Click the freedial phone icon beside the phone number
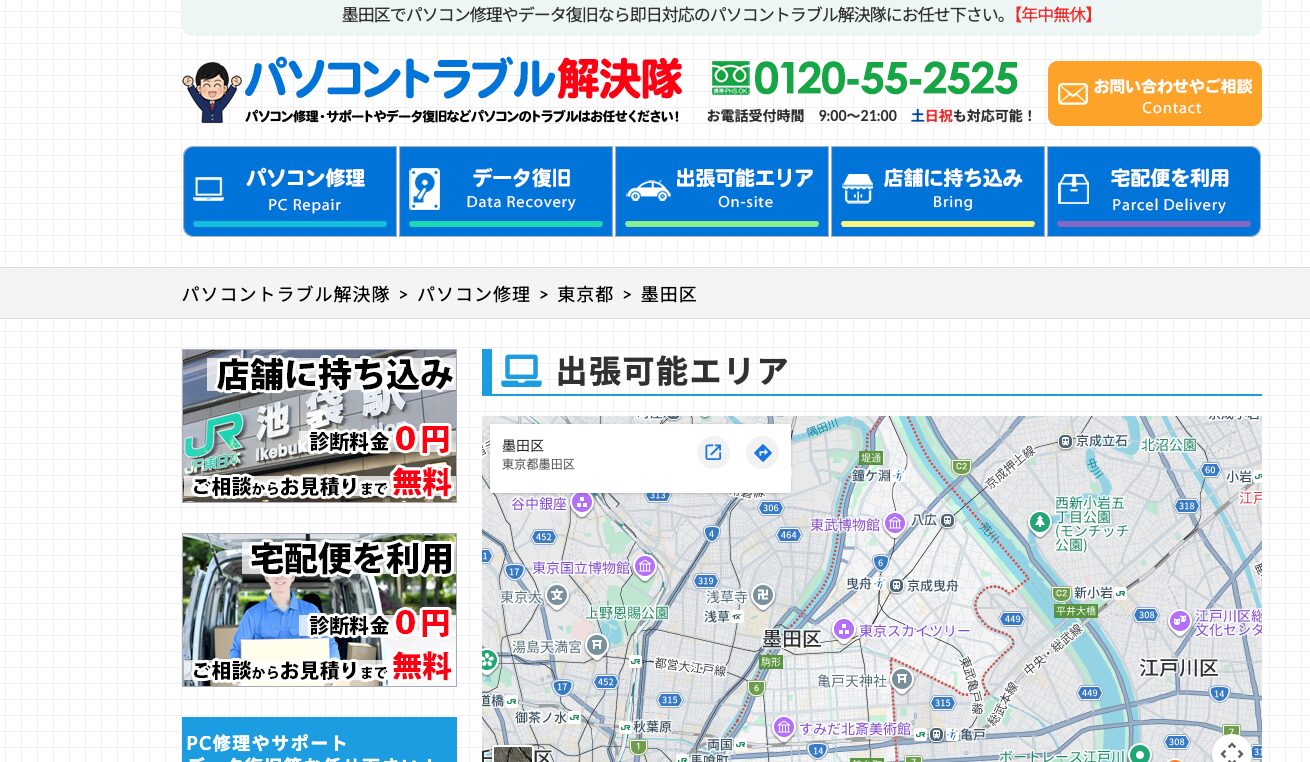The image size is (1310, 762). [731, 77]
